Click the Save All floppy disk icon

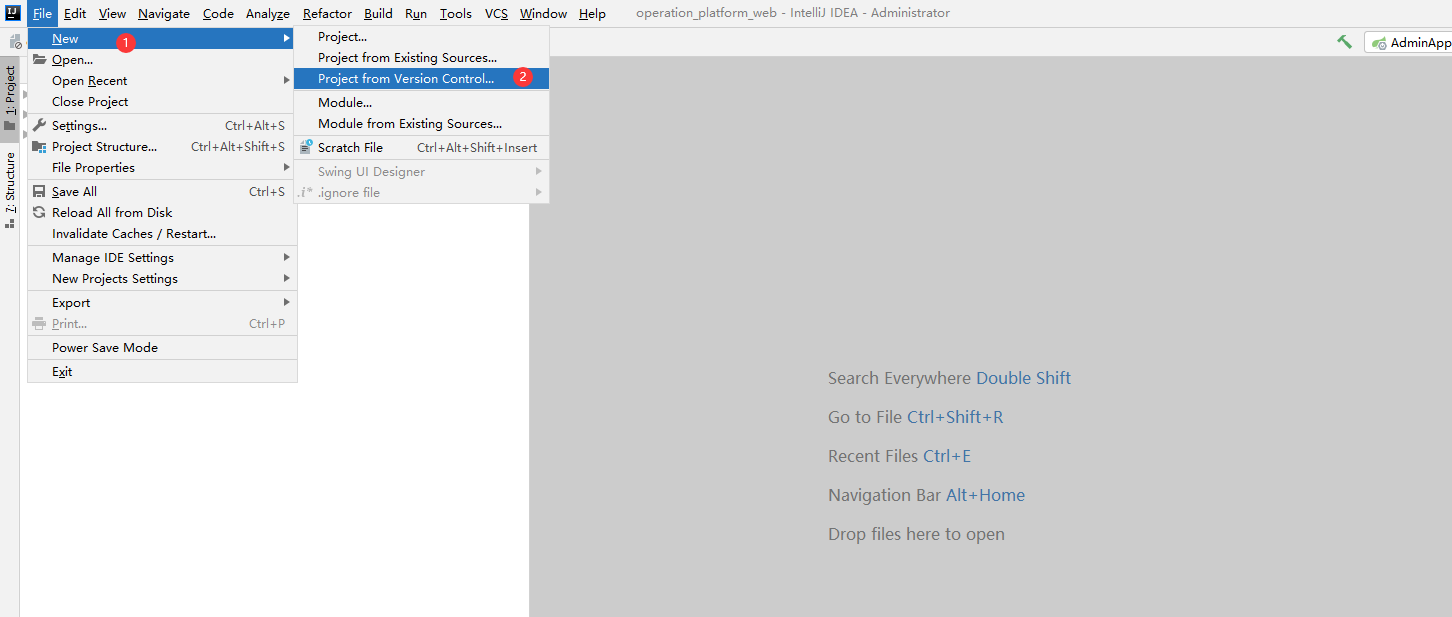(x=39, y=192)
